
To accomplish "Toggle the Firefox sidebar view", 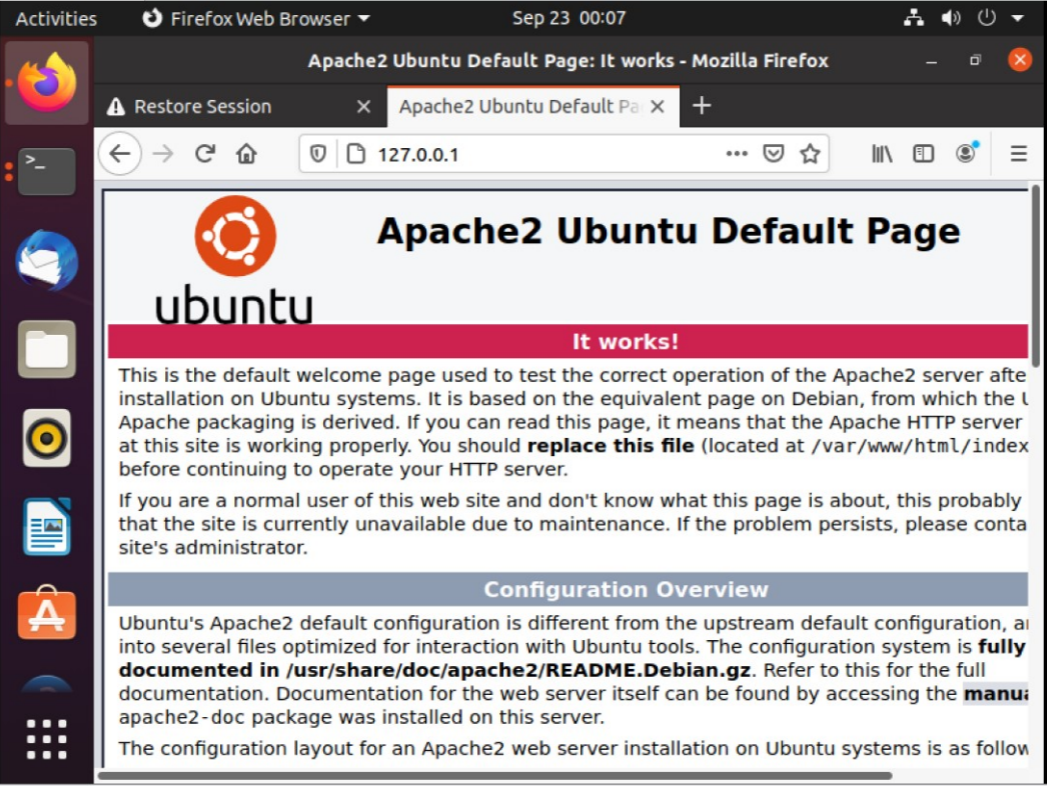I will (924, 154).
